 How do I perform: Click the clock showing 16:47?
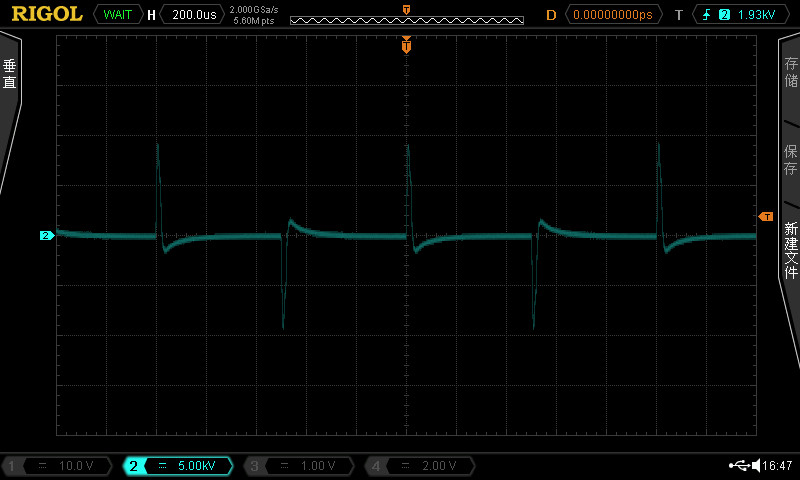(x=776, y=465)
